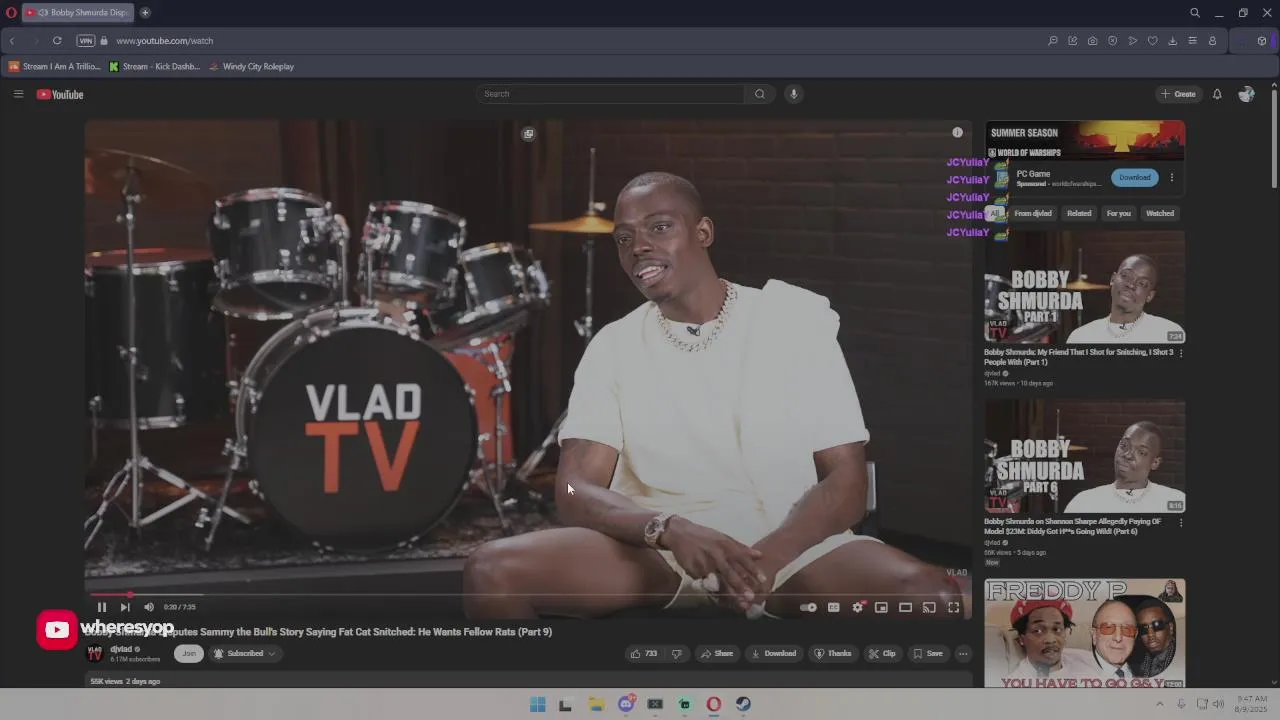1280x720 pixels.
Task: Open options for the Part 1 video
Action: (x=1181, y=353)
